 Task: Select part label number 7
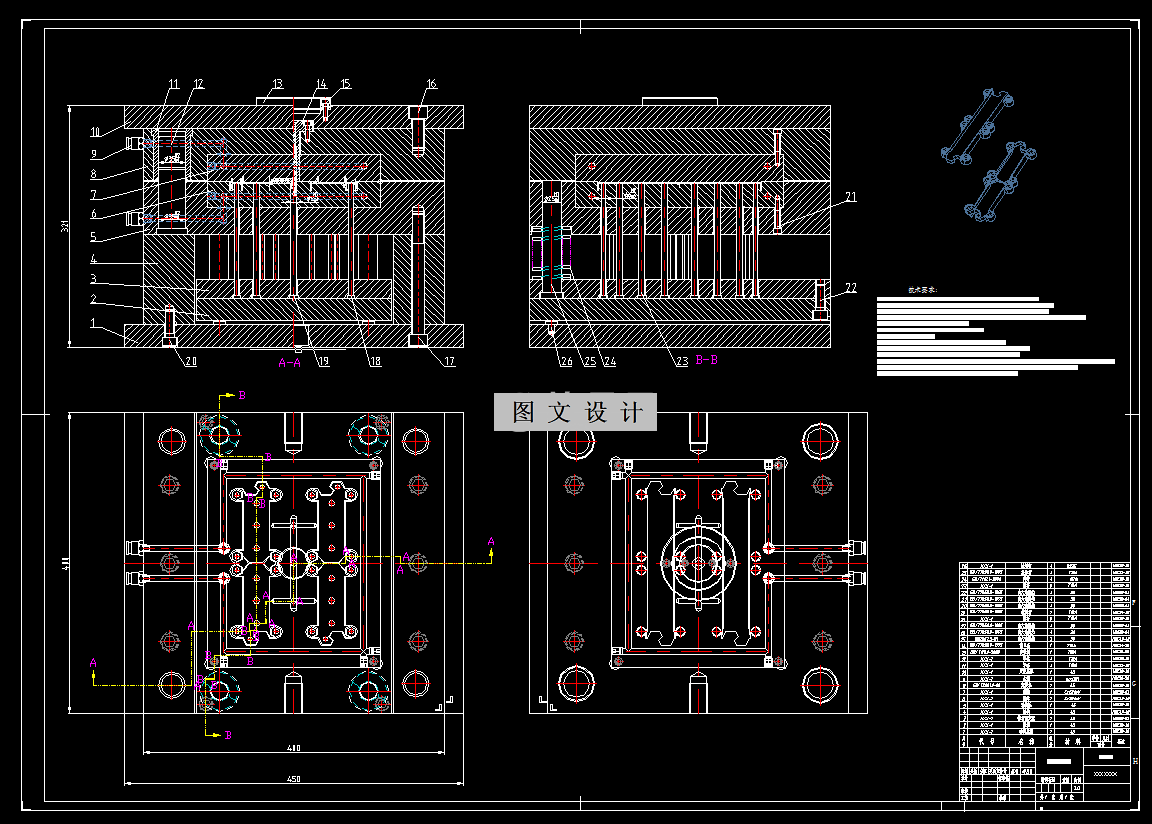point(93,195)
